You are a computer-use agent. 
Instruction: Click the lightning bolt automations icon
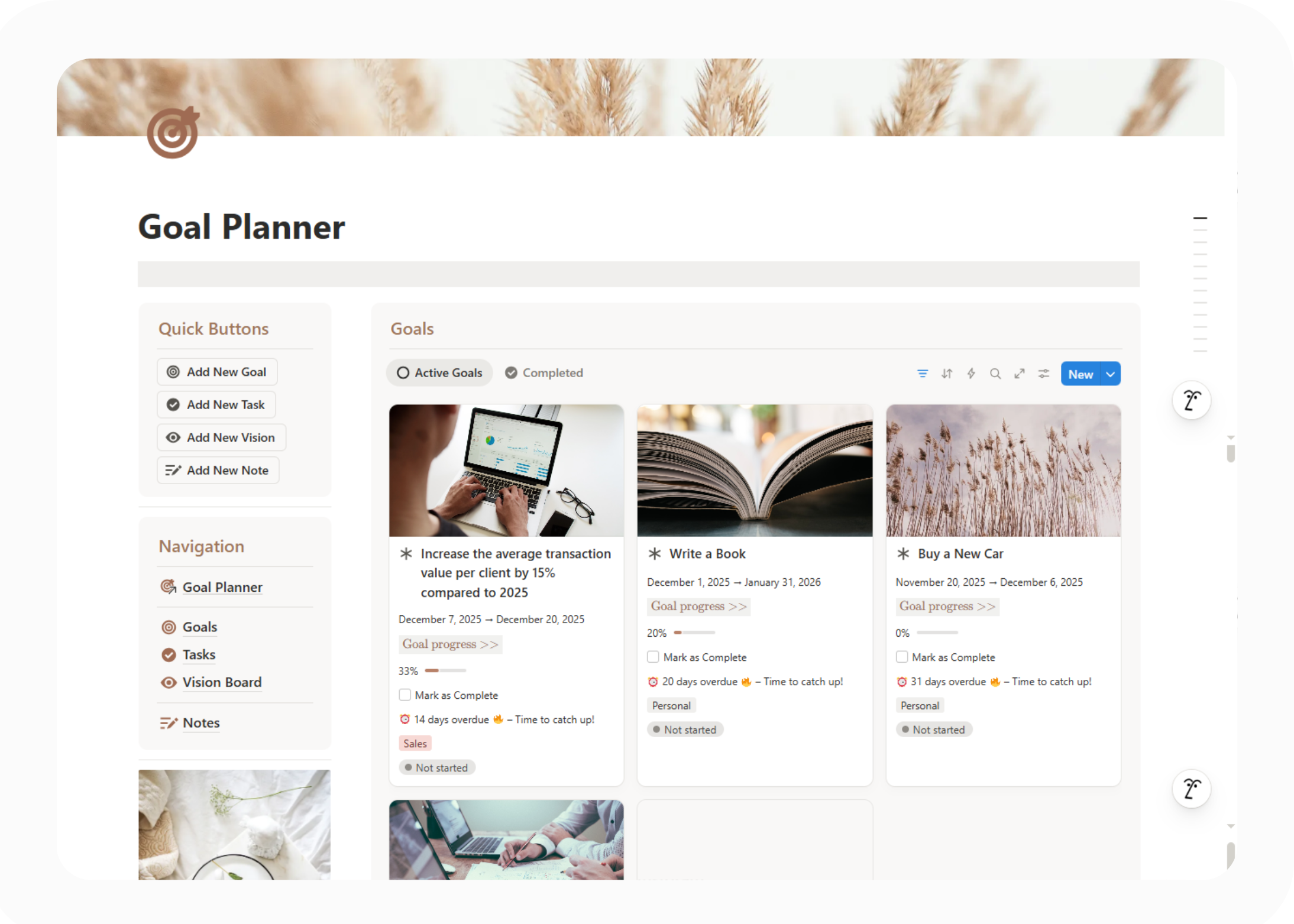(971, 374)
